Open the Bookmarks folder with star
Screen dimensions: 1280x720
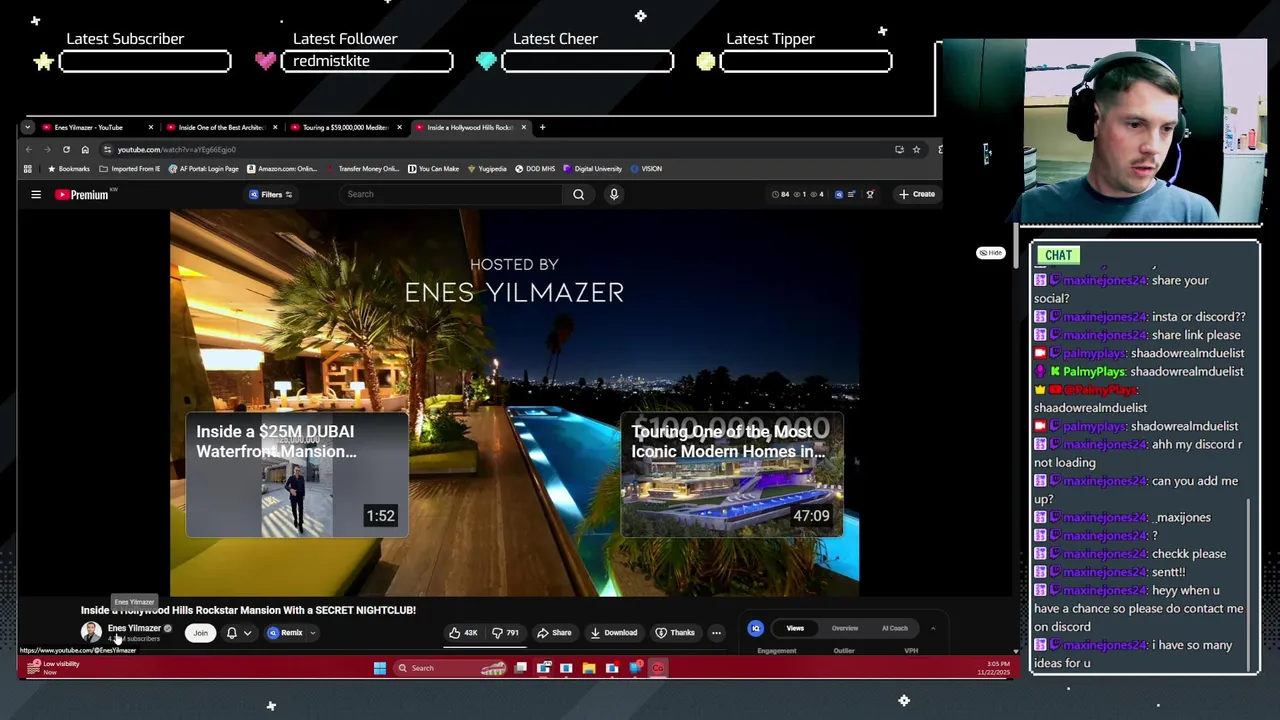tap(69, 168)
